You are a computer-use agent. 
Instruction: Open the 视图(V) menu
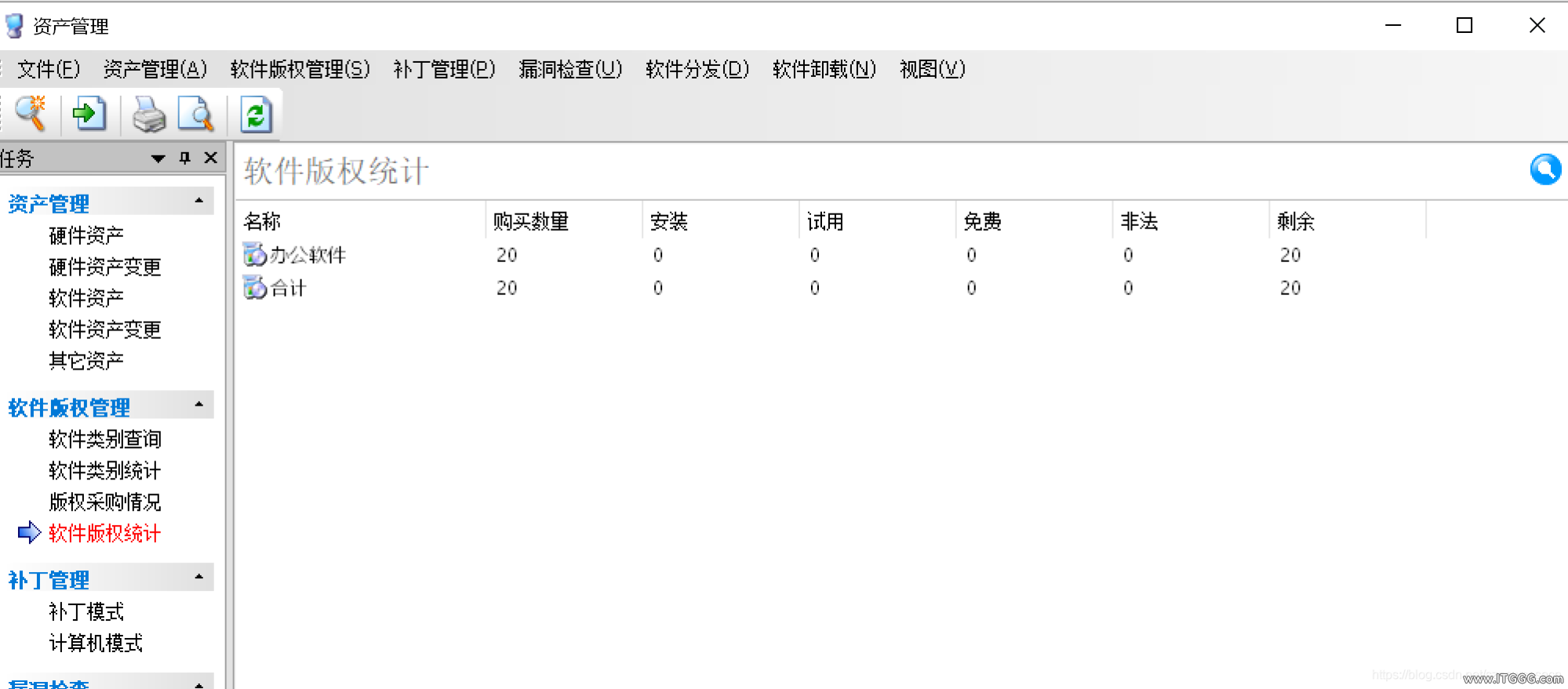click(933, 70)
